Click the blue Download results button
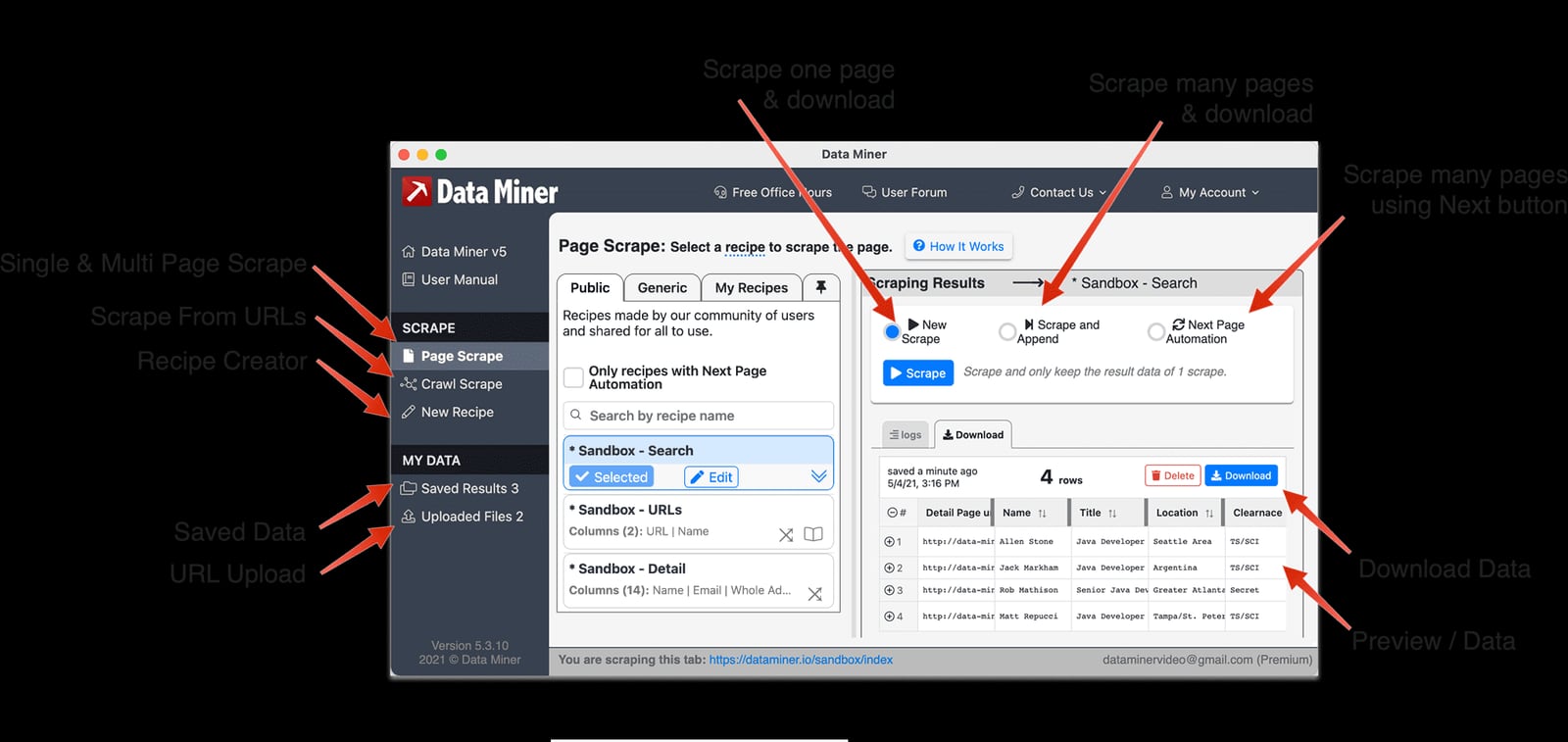The height and width of the screenshot is (742, 1568). tap(1241, 475)
